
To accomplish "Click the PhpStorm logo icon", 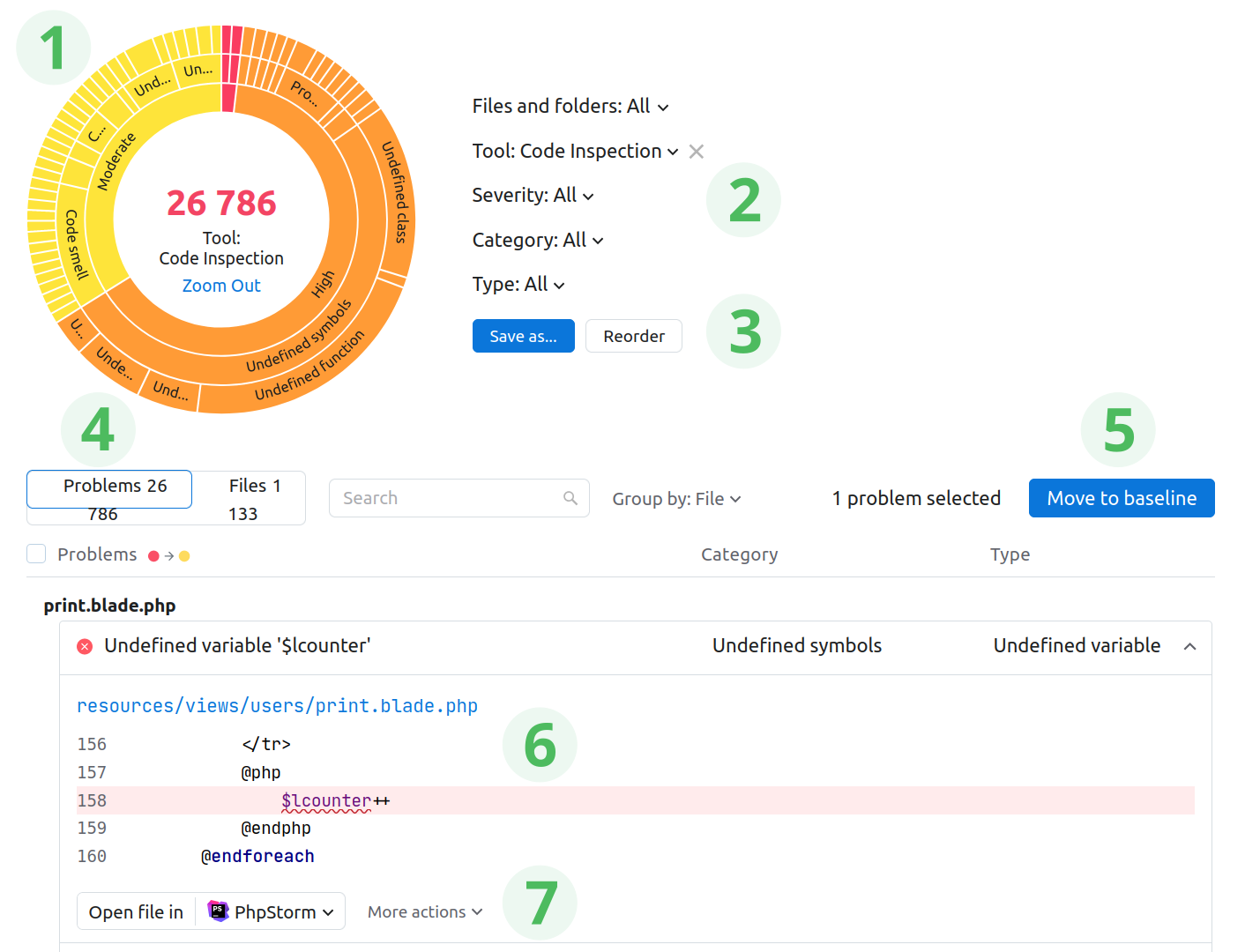I will (214, 911).
